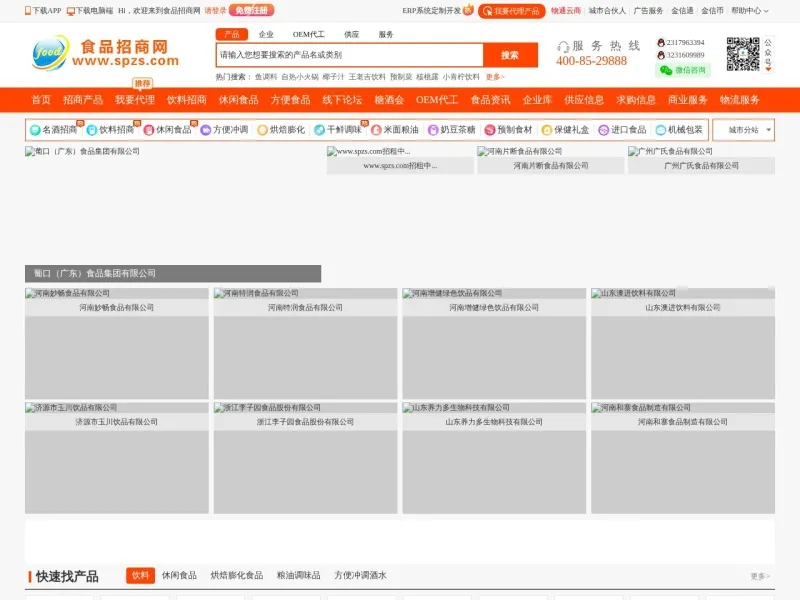This screenshot has width=800, height=600.
Task: Select the 产品 search tab
Action: [232, 34]
